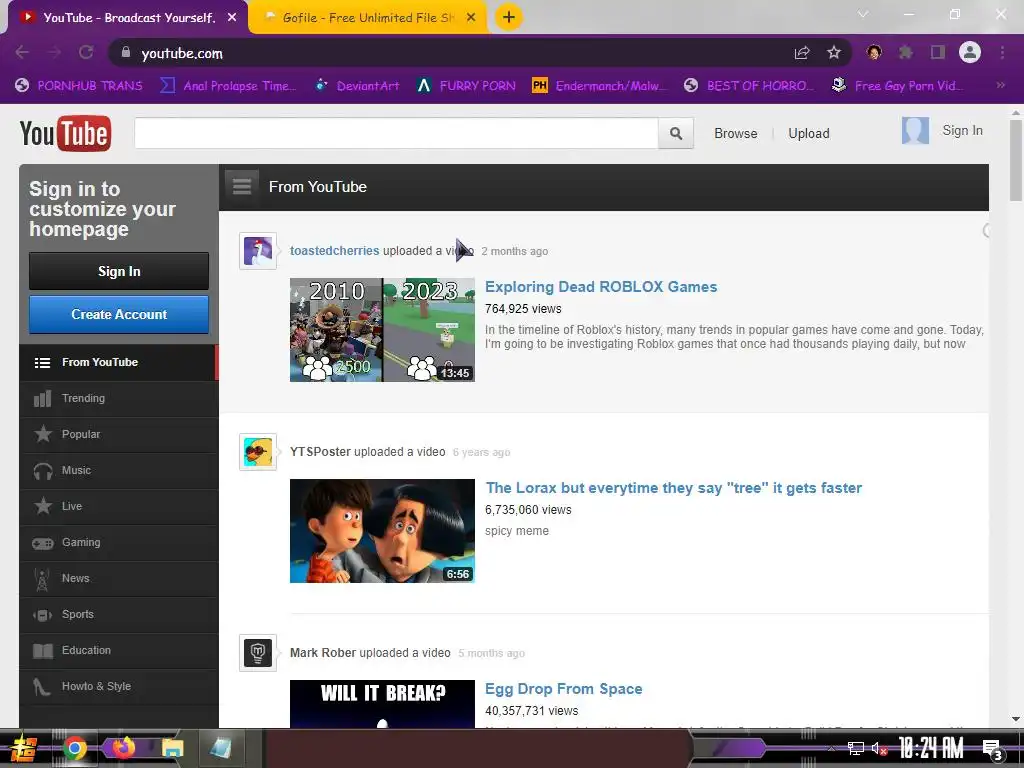Click the muted volume tray icon
The height and width of the screenshot is (768, 1024).
pos(879,748)
